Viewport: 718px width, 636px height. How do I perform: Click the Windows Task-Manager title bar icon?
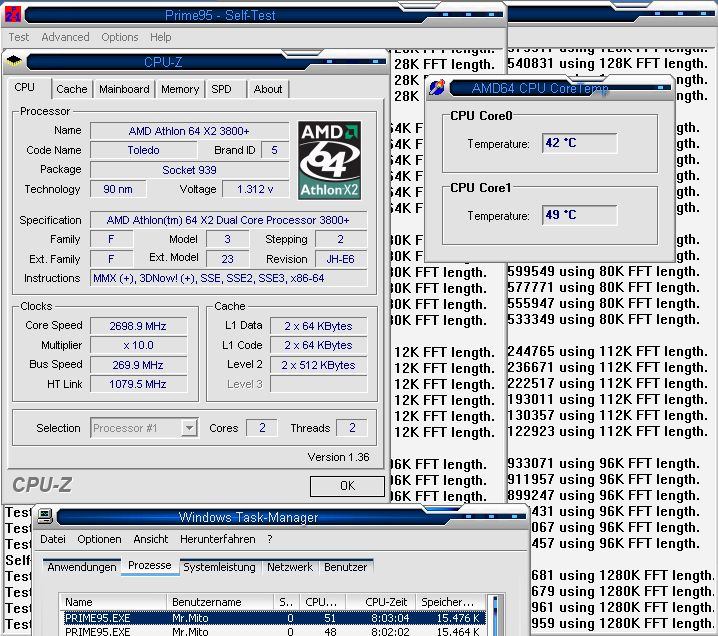coord(45,517)
